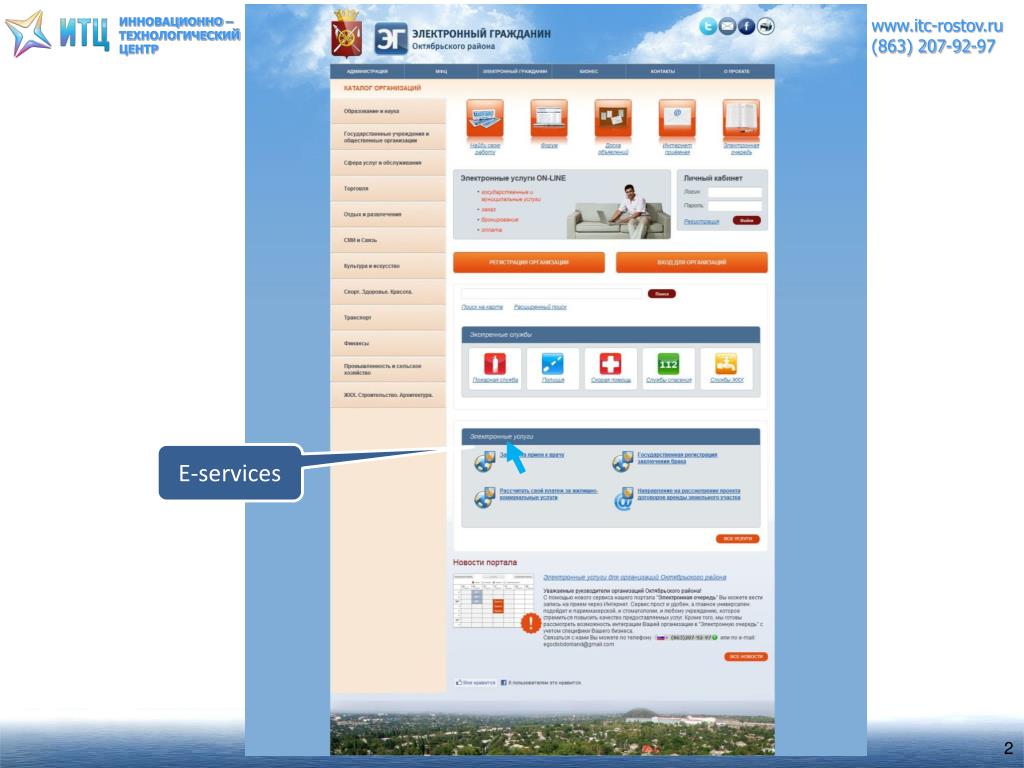The height and width of the screenshot is (768, 1024).
Task: Click the red Поиск search button
Action: (662, 294)
